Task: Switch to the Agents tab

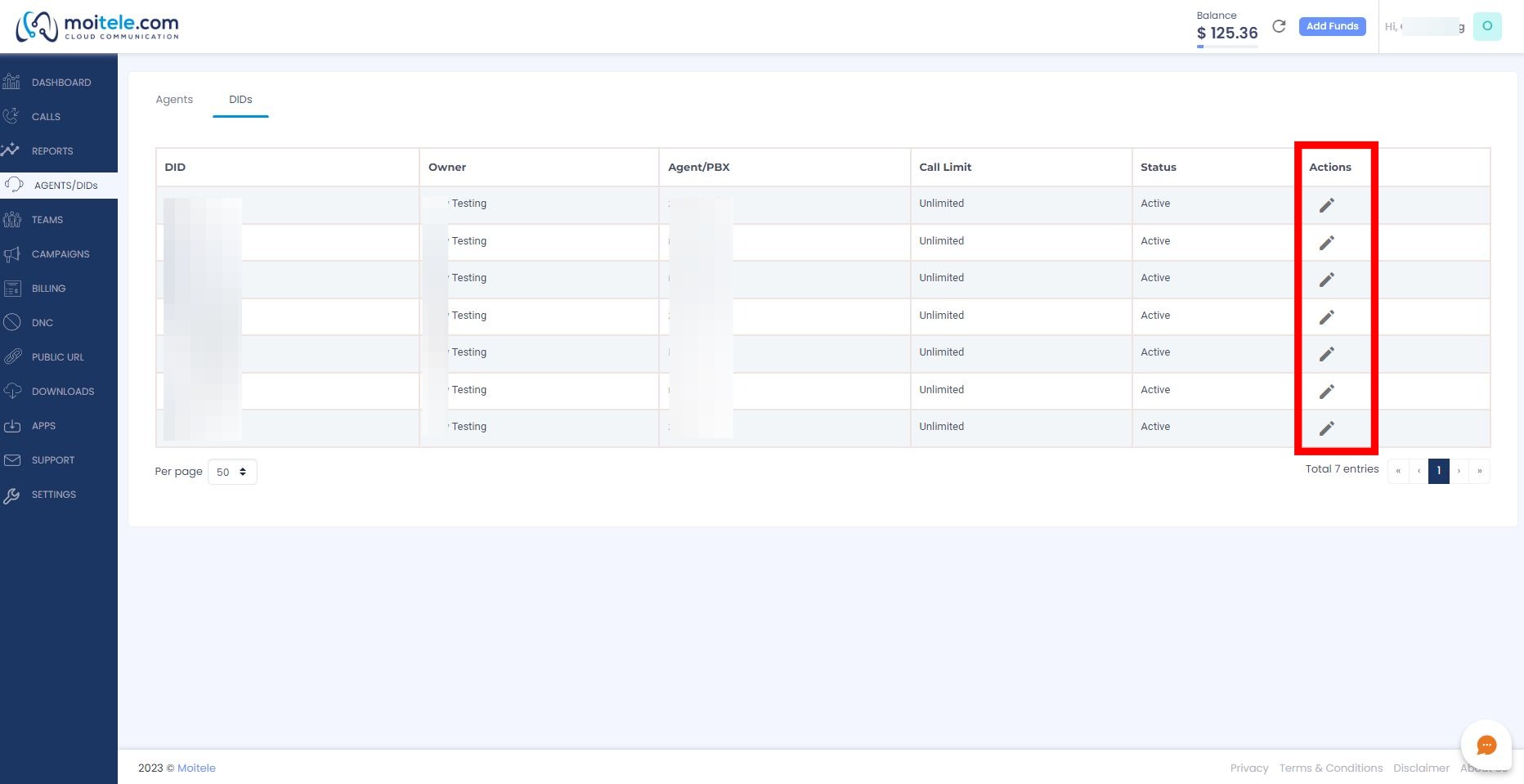Action: click(173, 99)
